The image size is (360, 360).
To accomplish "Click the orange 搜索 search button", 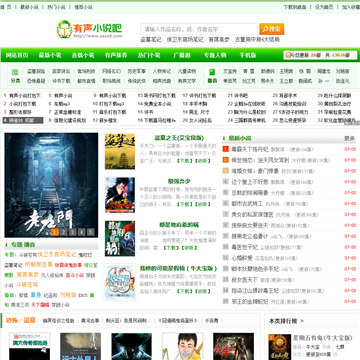I will coord(272,29).
